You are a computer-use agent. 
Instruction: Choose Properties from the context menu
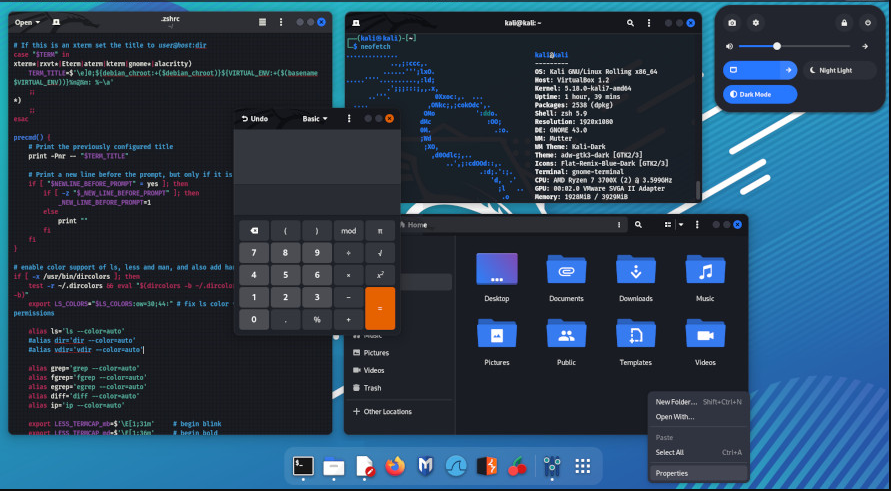[671, 473]
